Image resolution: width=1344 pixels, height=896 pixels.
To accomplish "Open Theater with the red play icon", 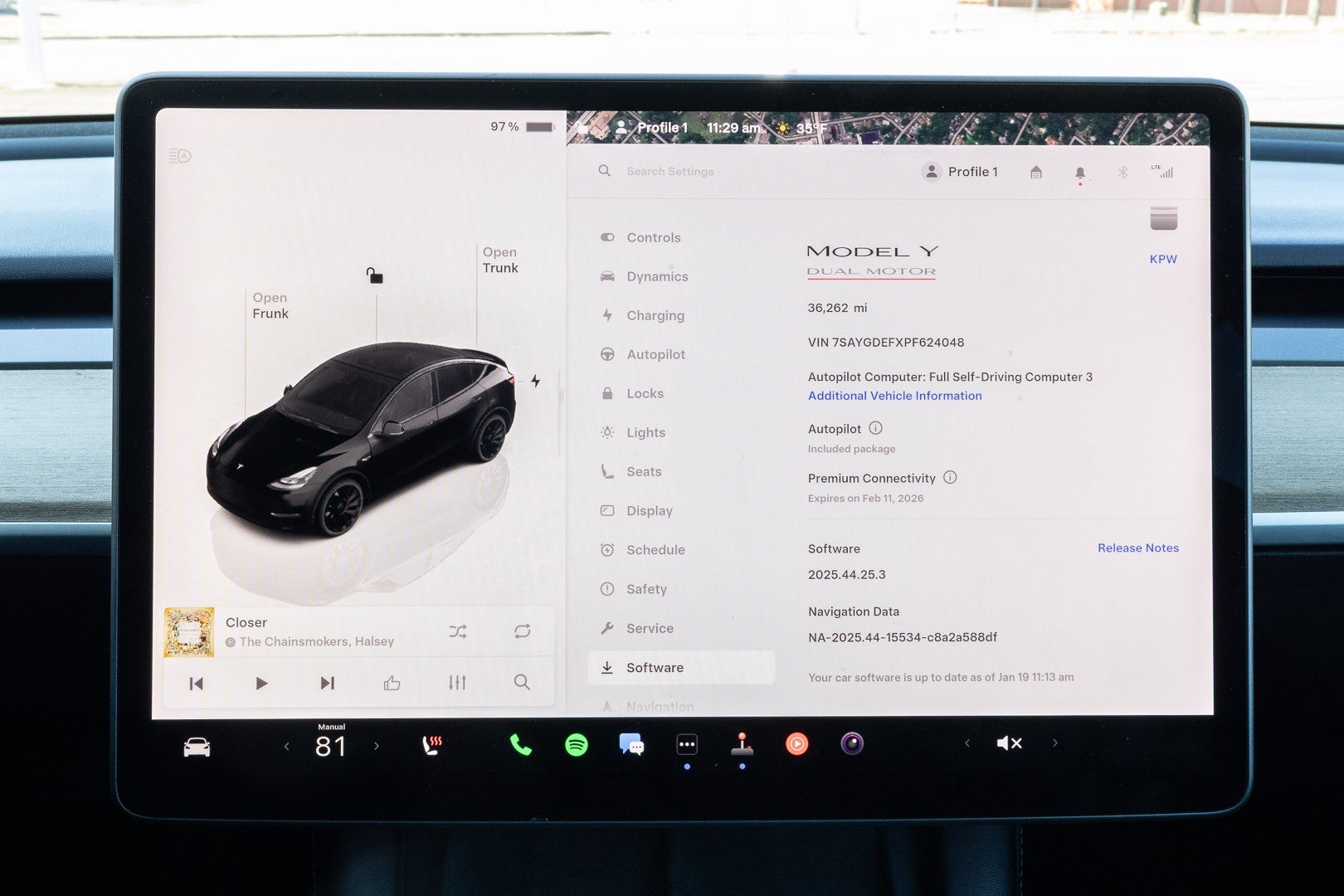I will click(x=796, y=743).
